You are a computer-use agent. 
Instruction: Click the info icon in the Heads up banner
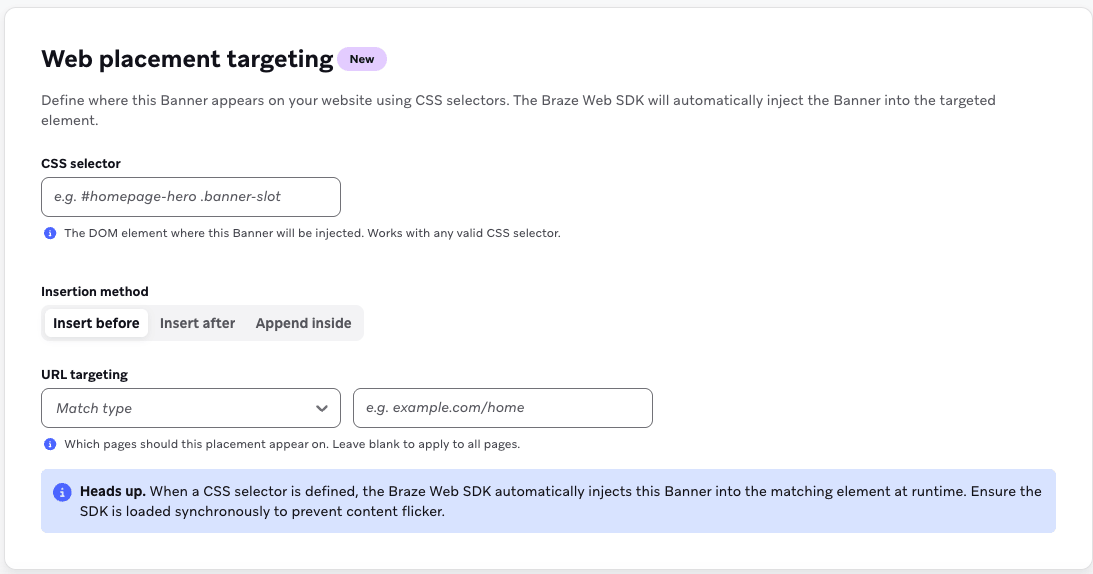62,492
